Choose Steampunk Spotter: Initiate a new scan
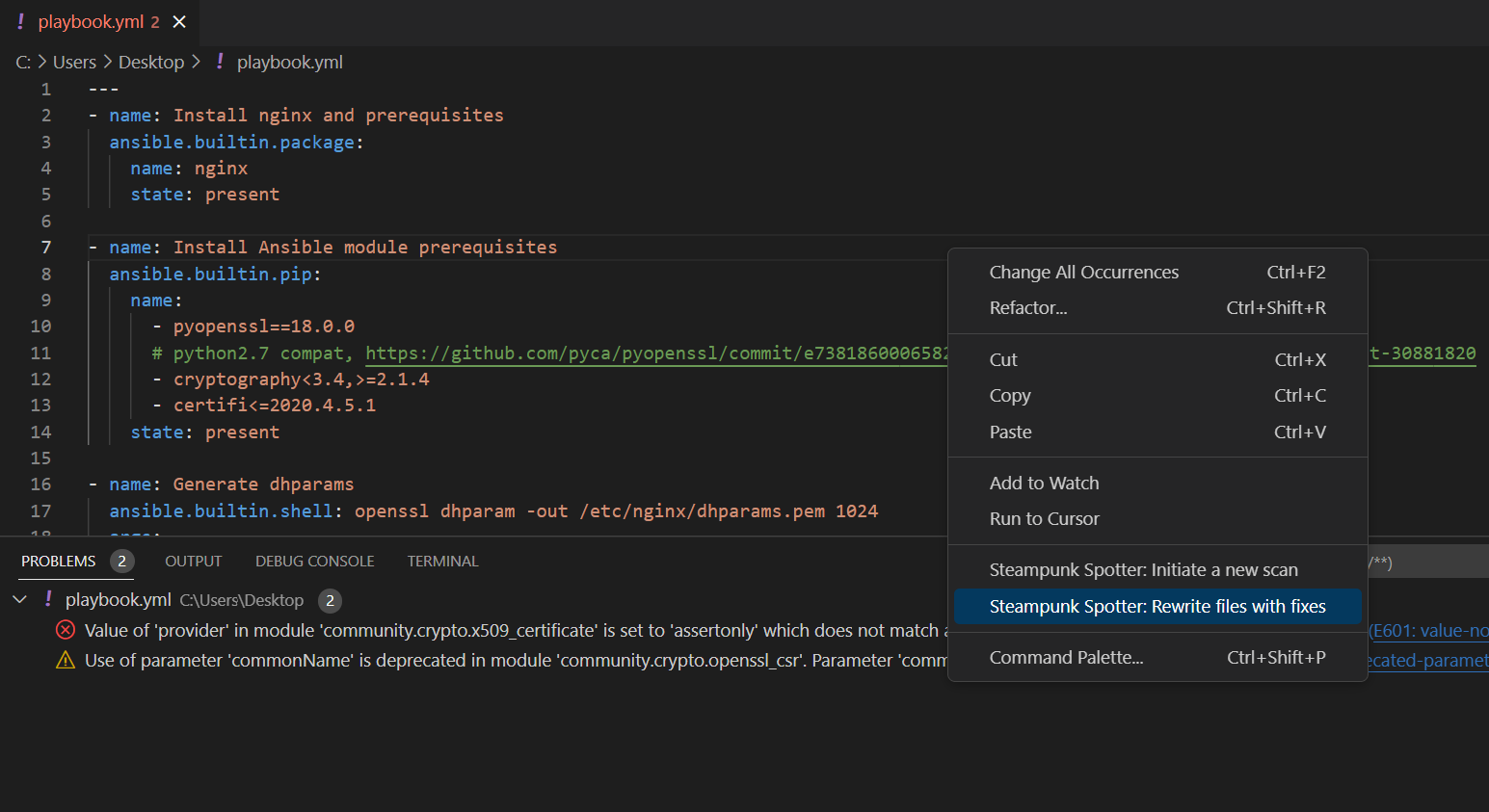The width and height of the screenshot is (1489, 812). click(x=1143, y=569)
